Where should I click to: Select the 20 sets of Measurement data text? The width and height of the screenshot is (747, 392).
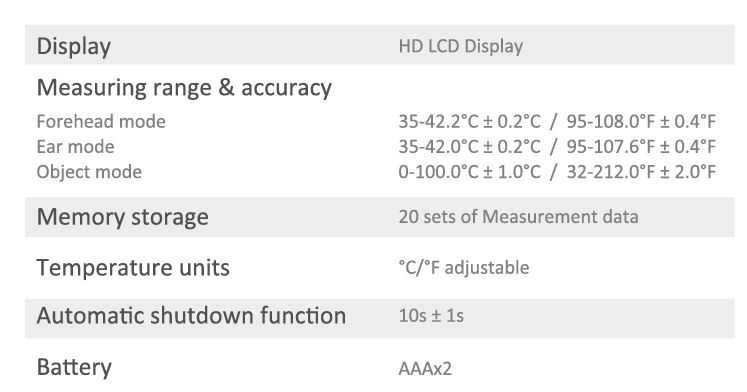tap(518, 217)
